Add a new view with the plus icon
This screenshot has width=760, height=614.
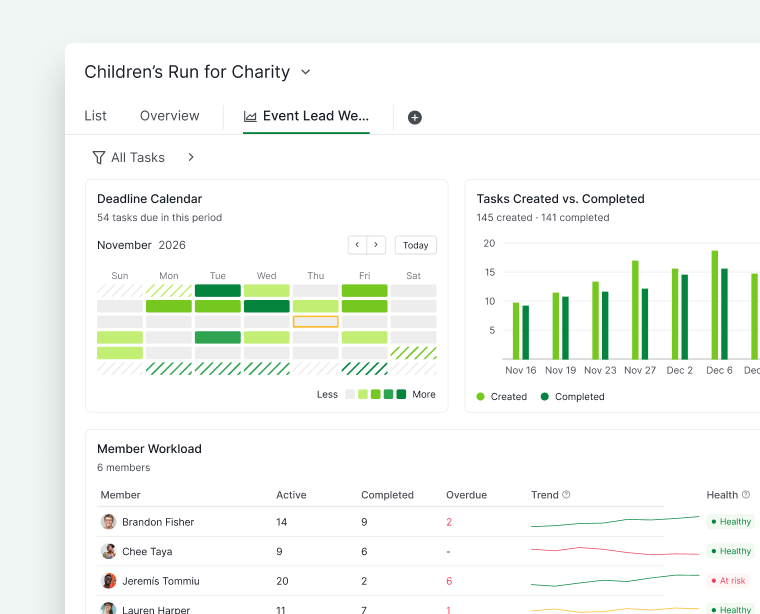[414, 117]
